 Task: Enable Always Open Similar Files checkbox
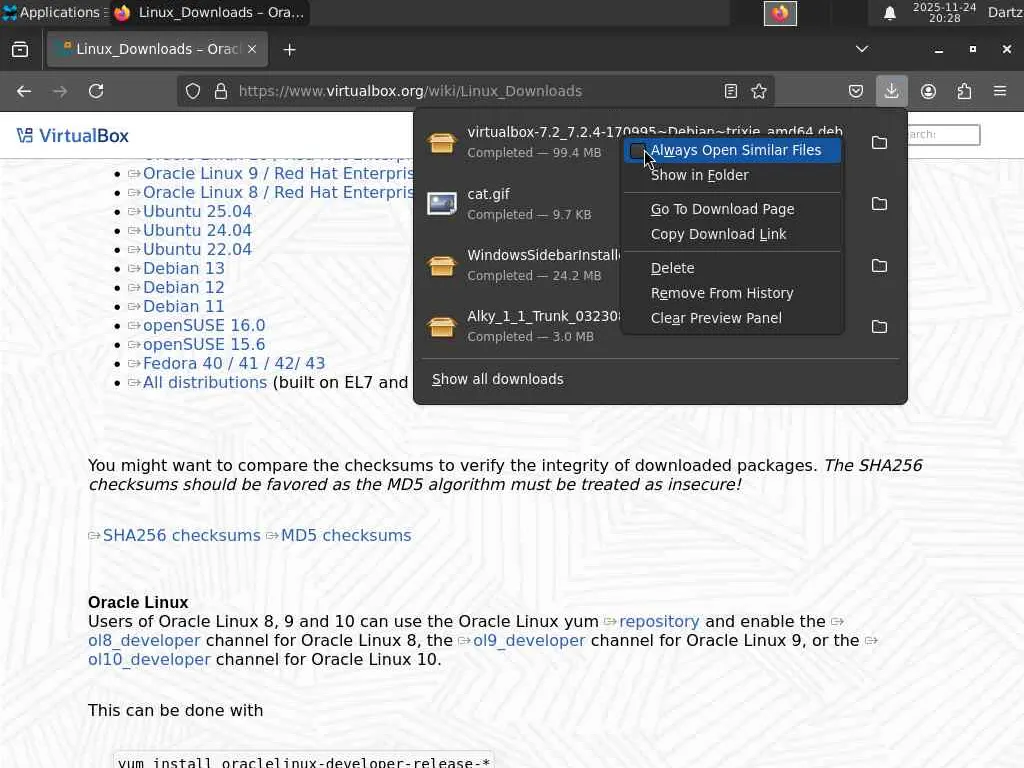[637, 150]
